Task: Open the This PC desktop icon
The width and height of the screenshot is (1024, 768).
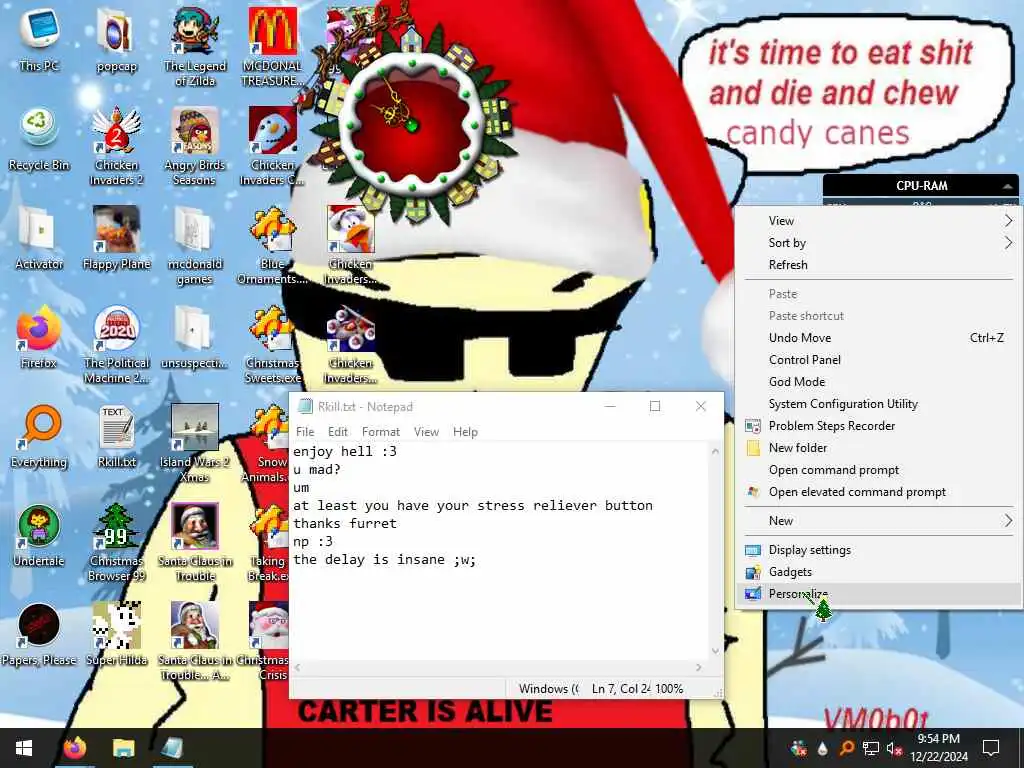Action: coord(39,38)
